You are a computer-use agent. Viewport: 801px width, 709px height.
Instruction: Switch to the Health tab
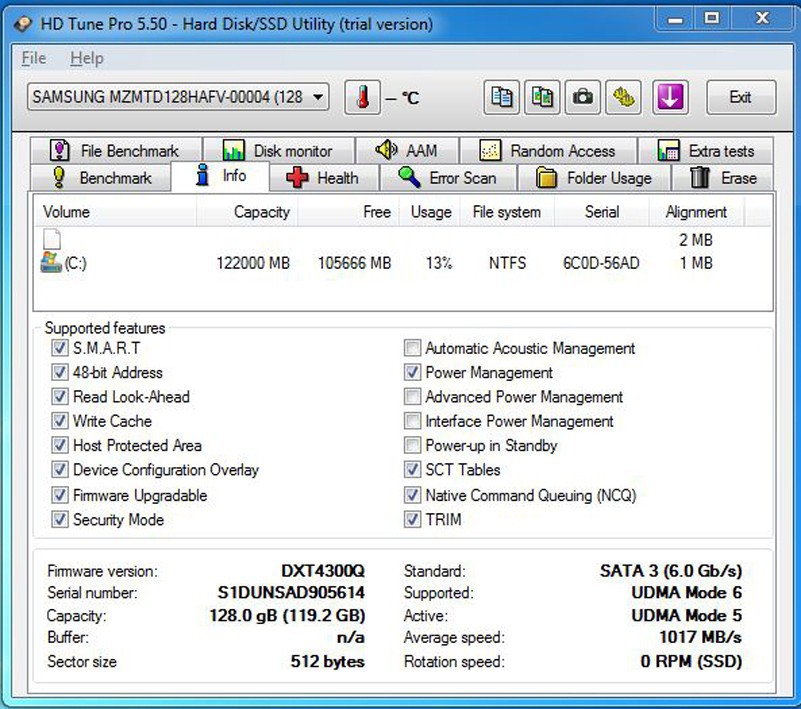323,178
